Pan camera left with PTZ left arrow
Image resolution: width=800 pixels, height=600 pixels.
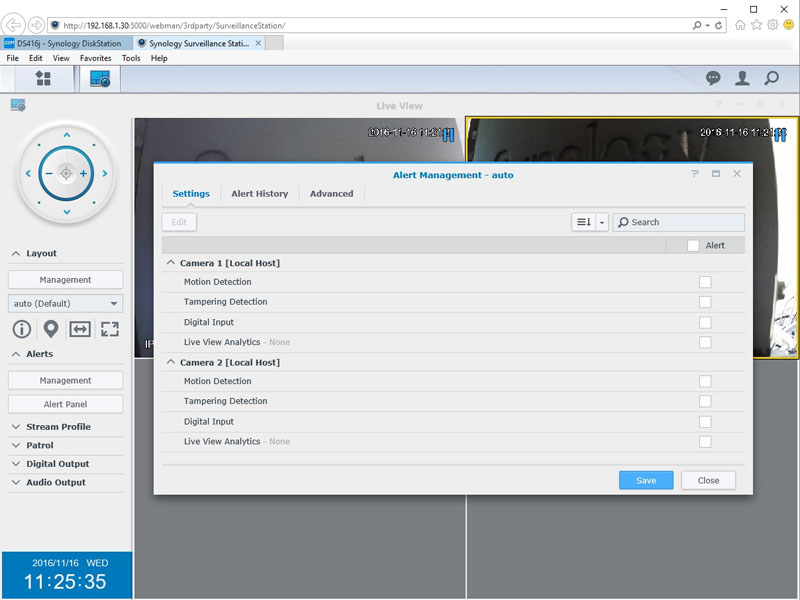(28, 173)
